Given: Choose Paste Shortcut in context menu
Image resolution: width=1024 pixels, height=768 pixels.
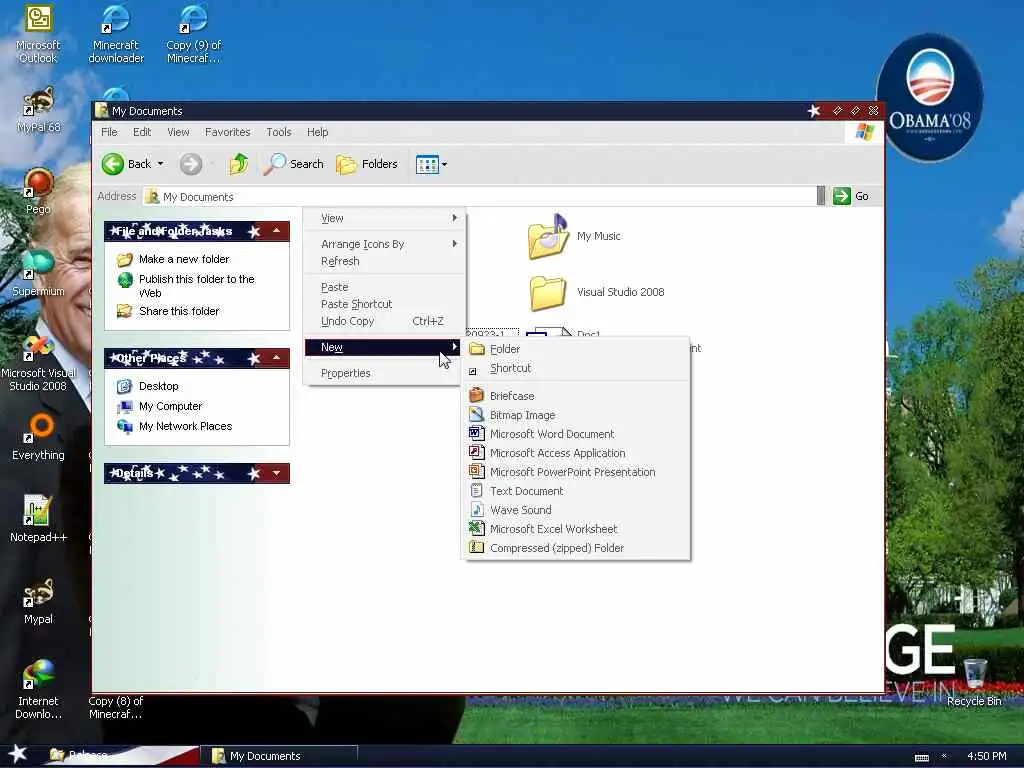Looking at the screenshot, I should (384, 304).
